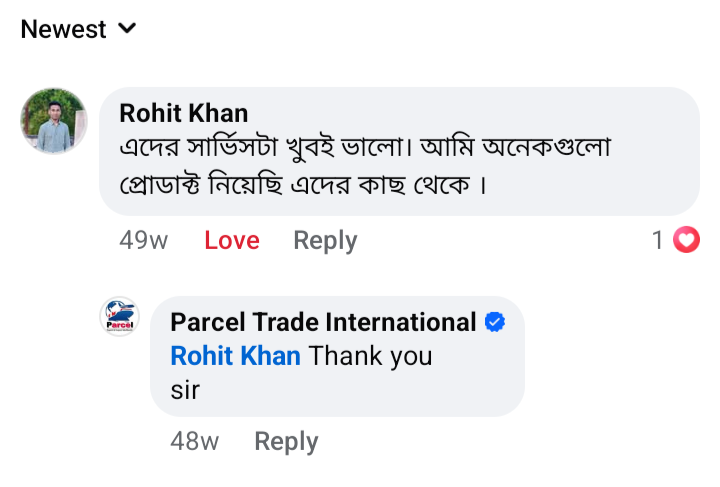
Task: Reply to Parcel Trade International's comment
Action: [x=286, y=442]
